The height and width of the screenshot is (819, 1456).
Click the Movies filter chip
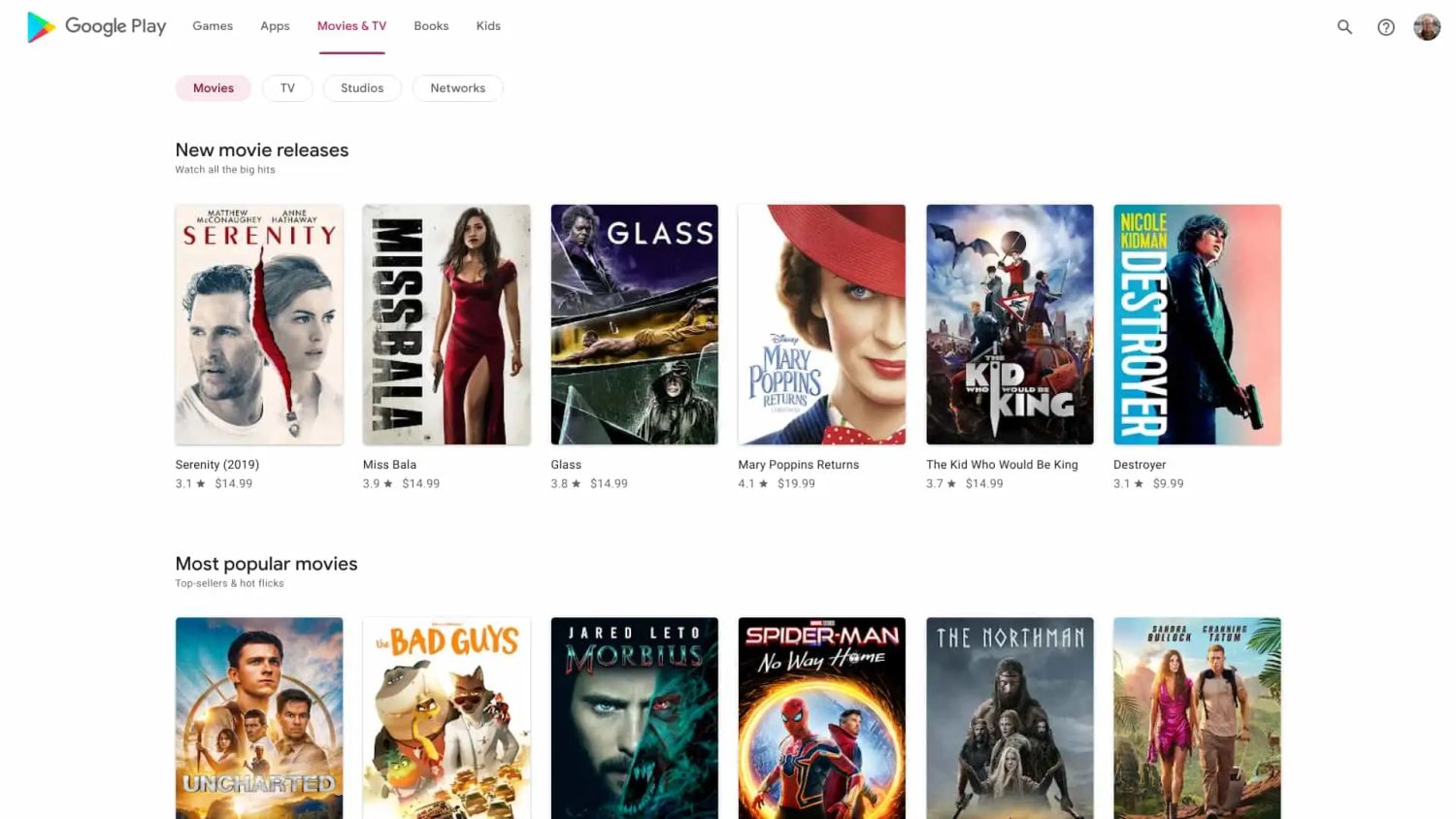(214, 88)
